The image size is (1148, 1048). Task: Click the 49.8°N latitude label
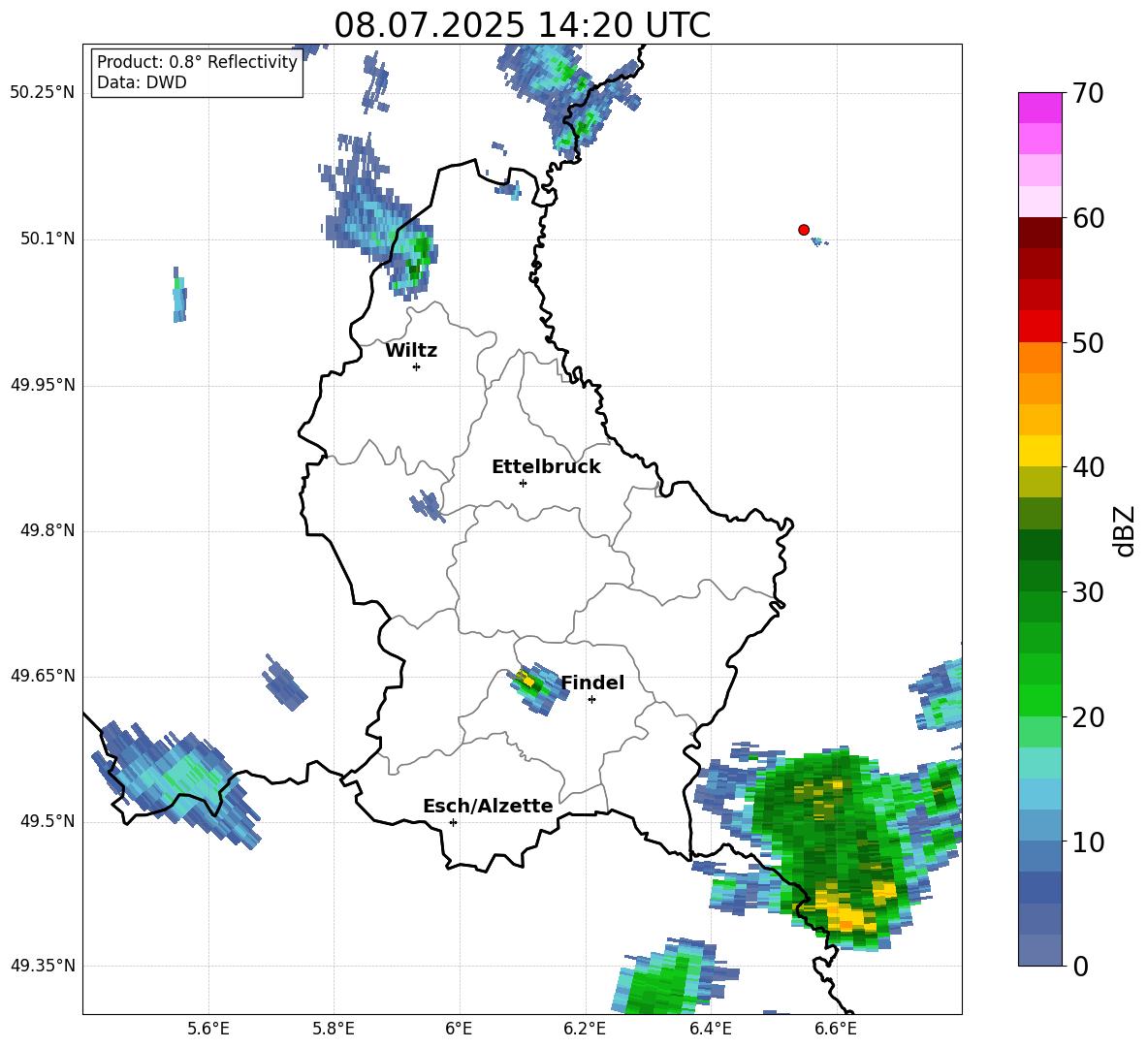[x=48, y=530]
